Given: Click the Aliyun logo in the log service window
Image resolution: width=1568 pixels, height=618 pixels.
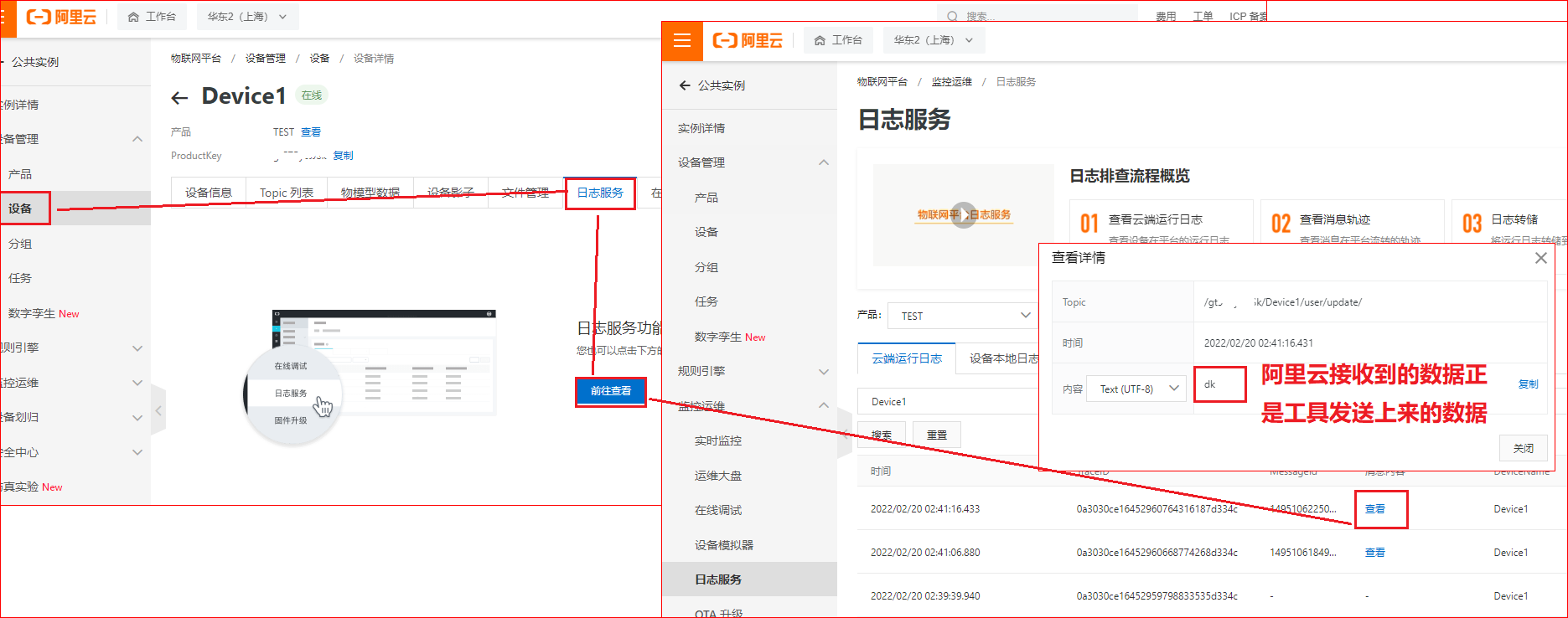Looking at the screenshot, I should click(748, 40).
